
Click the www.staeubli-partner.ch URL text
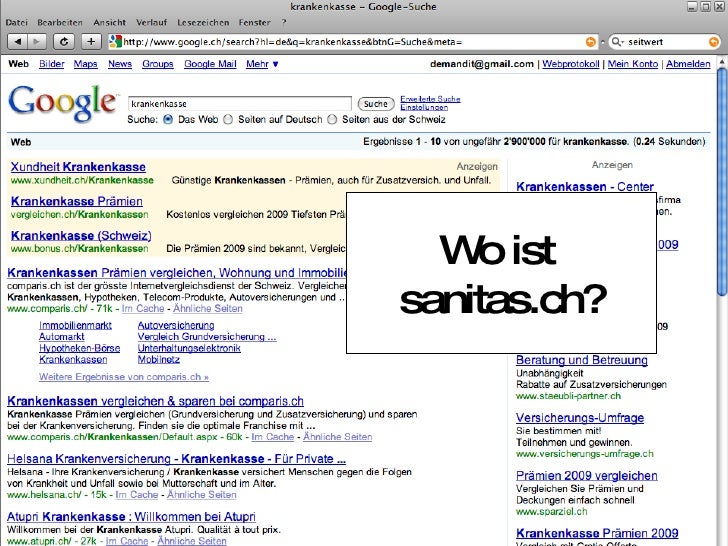tap(568, 396)
